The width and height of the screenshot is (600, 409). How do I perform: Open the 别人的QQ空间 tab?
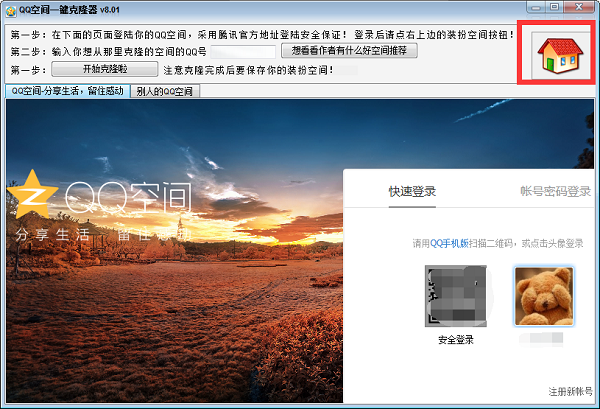pyautogui.click(x=165, y=91)
